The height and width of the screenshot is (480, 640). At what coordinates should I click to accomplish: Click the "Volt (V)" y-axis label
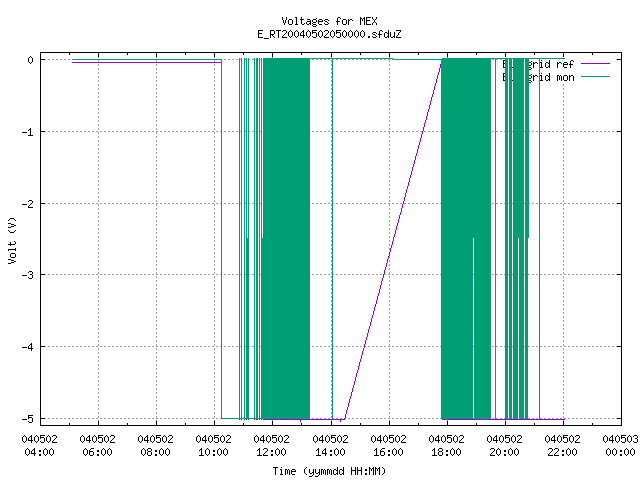pyautogui.click(x=12, y=241)
